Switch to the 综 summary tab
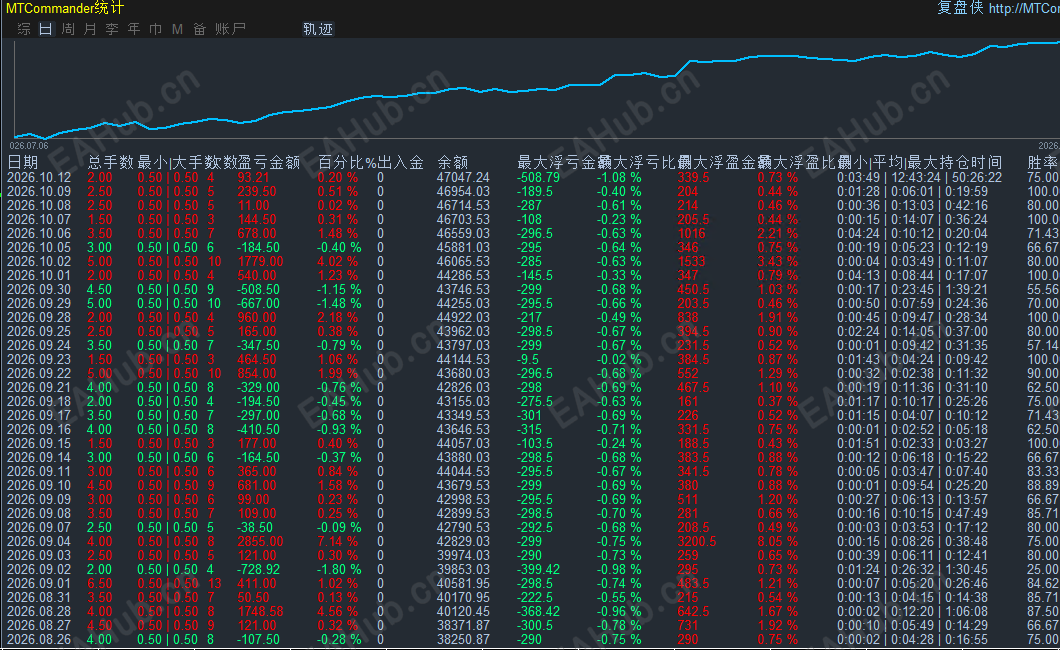This screenshot has height=650, width=1060. coord(24,29)
